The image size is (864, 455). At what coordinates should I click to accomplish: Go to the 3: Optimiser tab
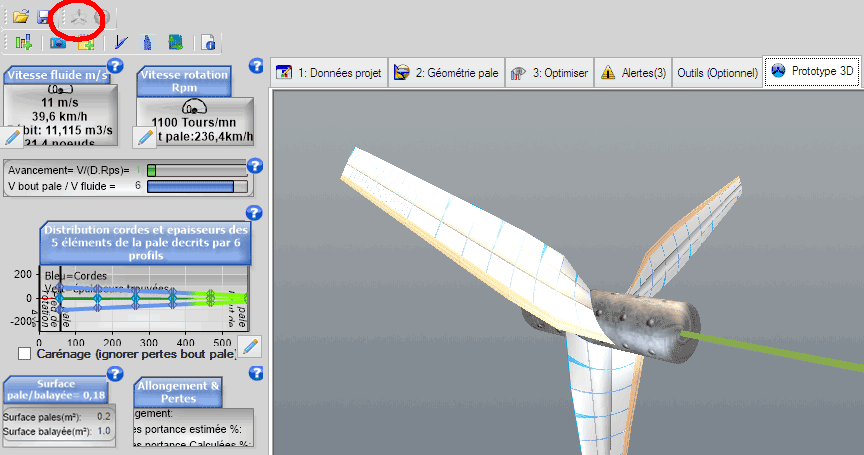tap(550, 72)
